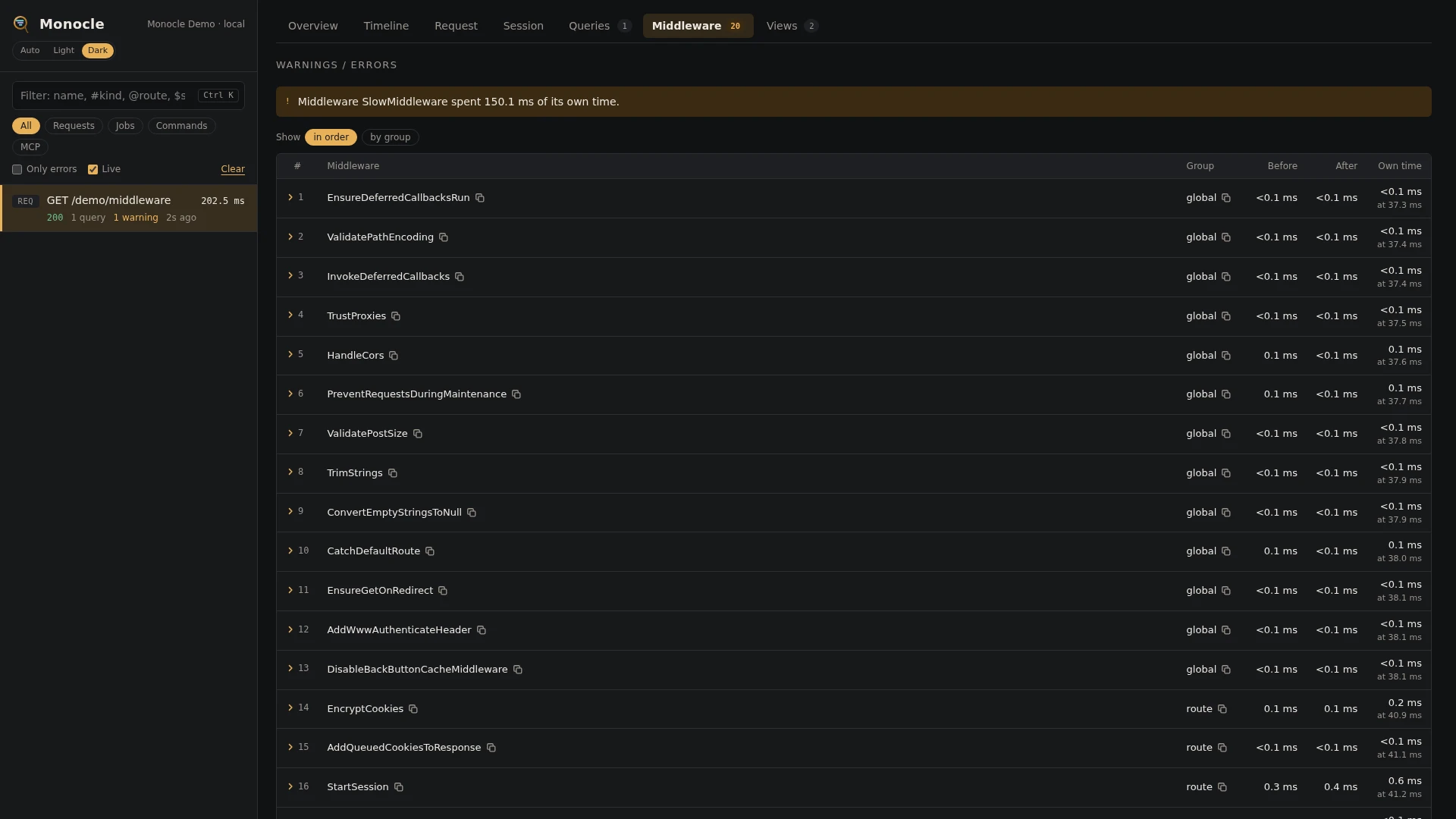The image size is (1456, 819).
Task: Copy the route group of AddQueuedCookiesToResponse
Action: tap(1222, 748)
